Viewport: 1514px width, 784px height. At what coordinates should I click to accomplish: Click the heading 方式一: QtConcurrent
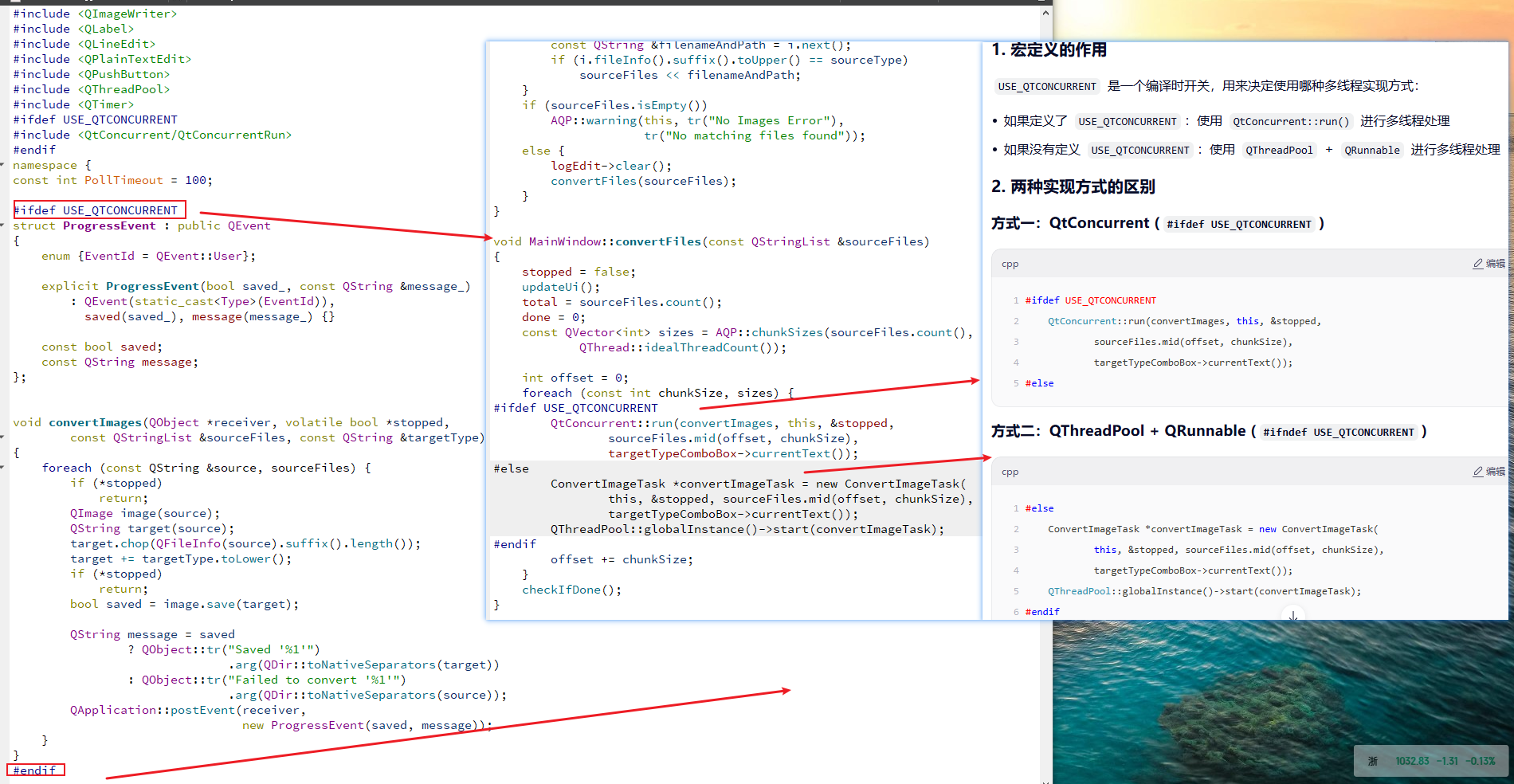[x=1157, y=223]
